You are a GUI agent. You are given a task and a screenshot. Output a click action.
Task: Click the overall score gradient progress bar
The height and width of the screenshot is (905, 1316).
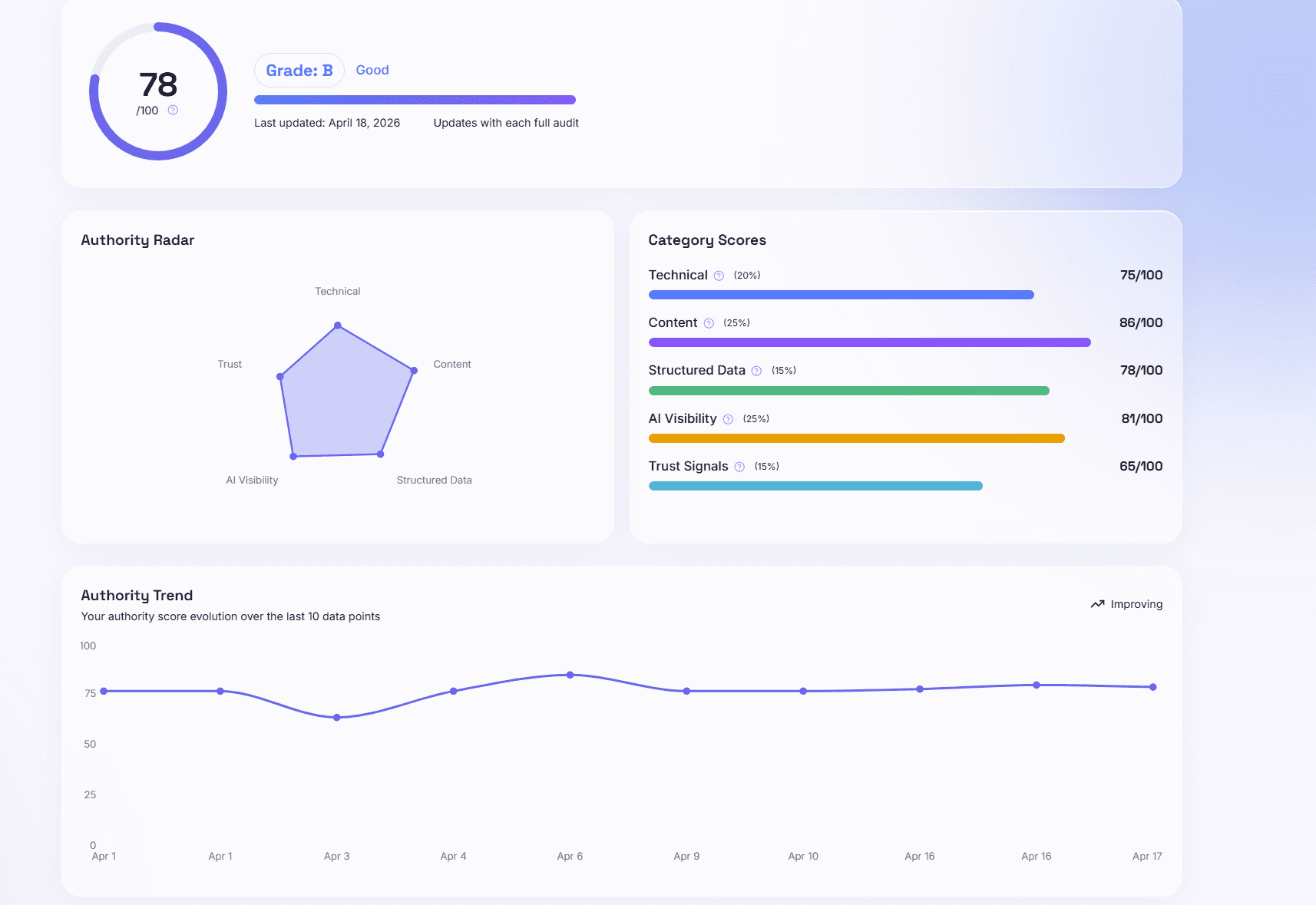pyautogui.click(x=415, y=100)
